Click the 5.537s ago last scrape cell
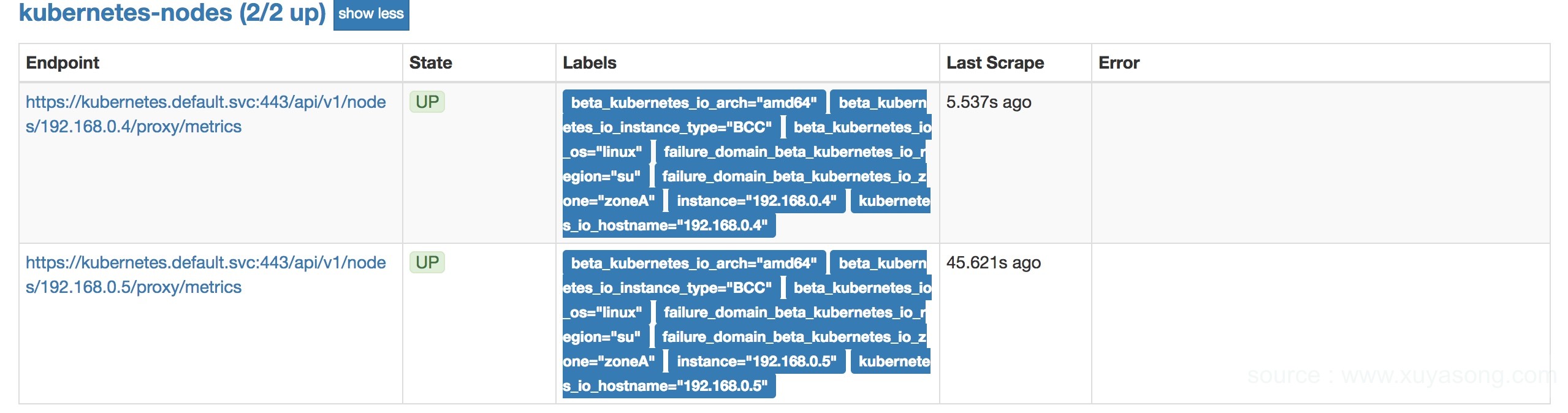 [989, 102]
